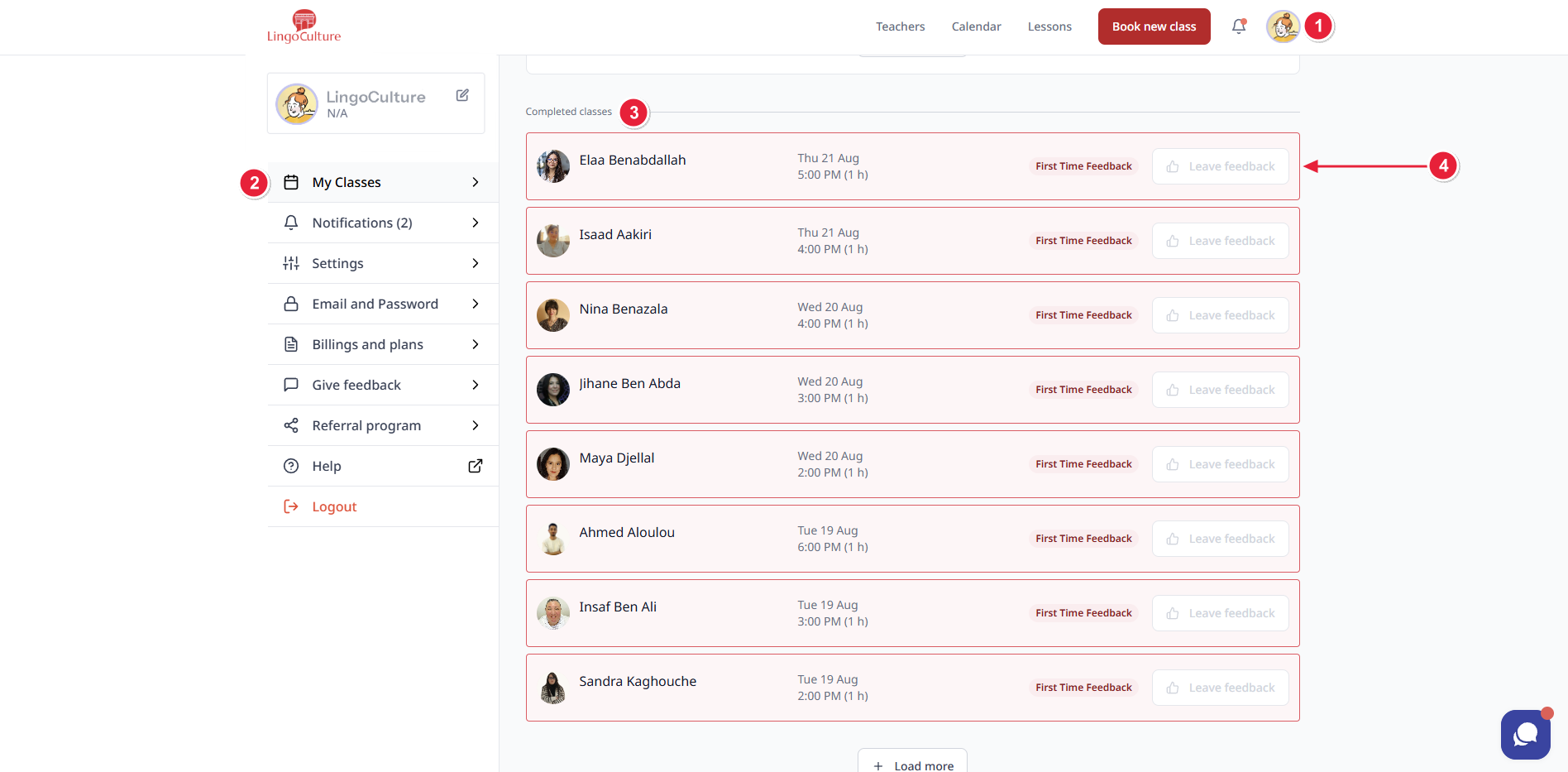1568x772 pixels.
Task: Expand Notifications (2) chevron arrow
Action: pyautogui.click(x=475, y=223)
